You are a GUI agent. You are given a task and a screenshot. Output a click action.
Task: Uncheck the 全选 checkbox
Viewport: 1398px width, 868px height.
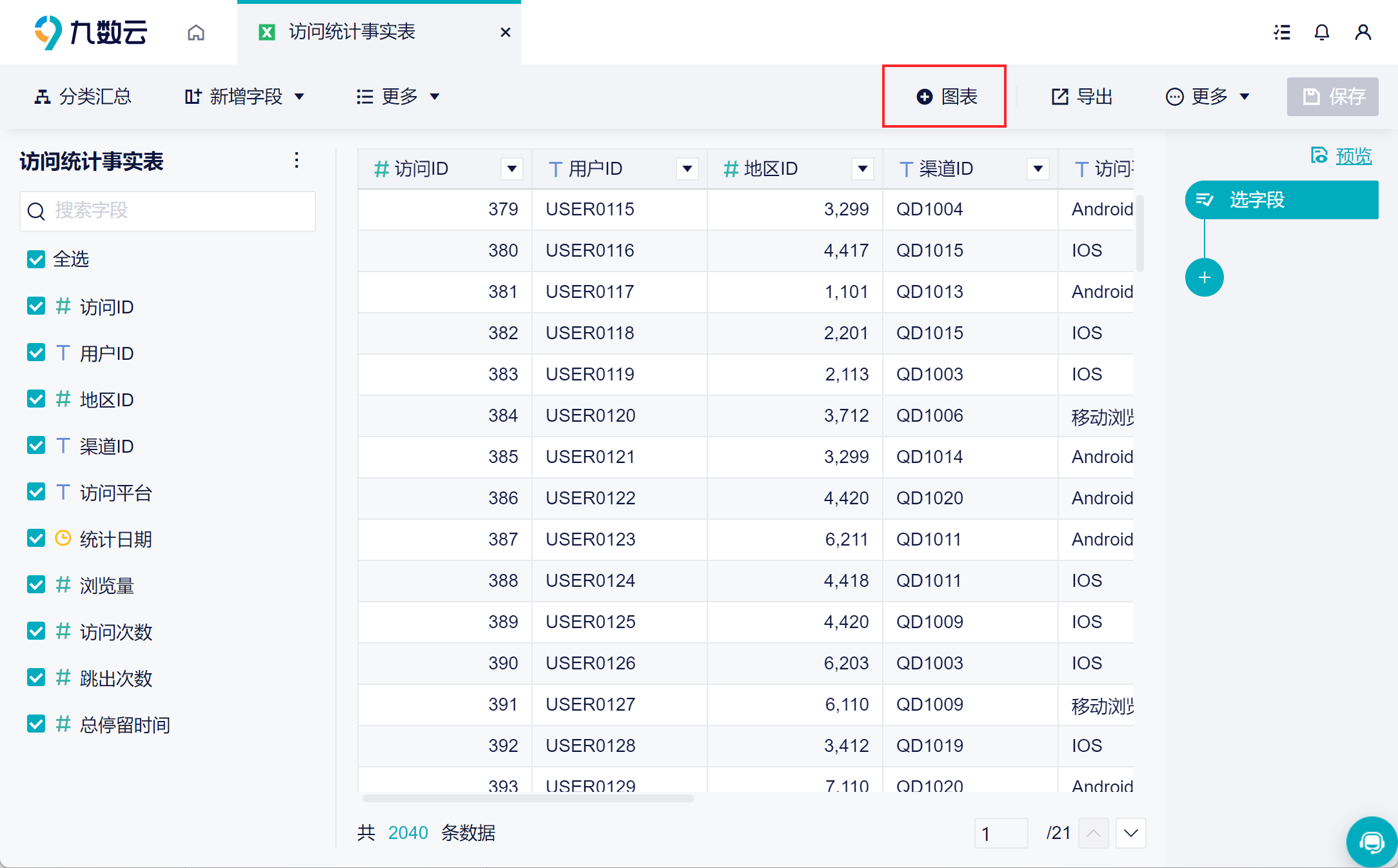pyautogui.click(x=36, y=259)
